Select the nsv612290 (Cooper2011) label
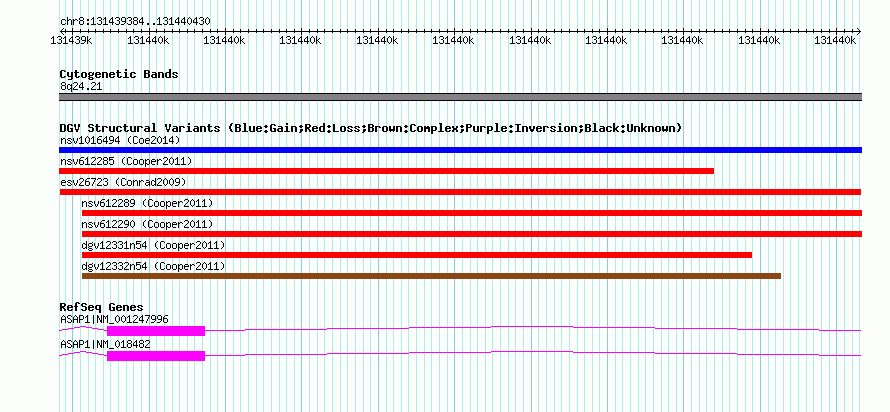Screen dimensions: 890x412 [148, 224]
